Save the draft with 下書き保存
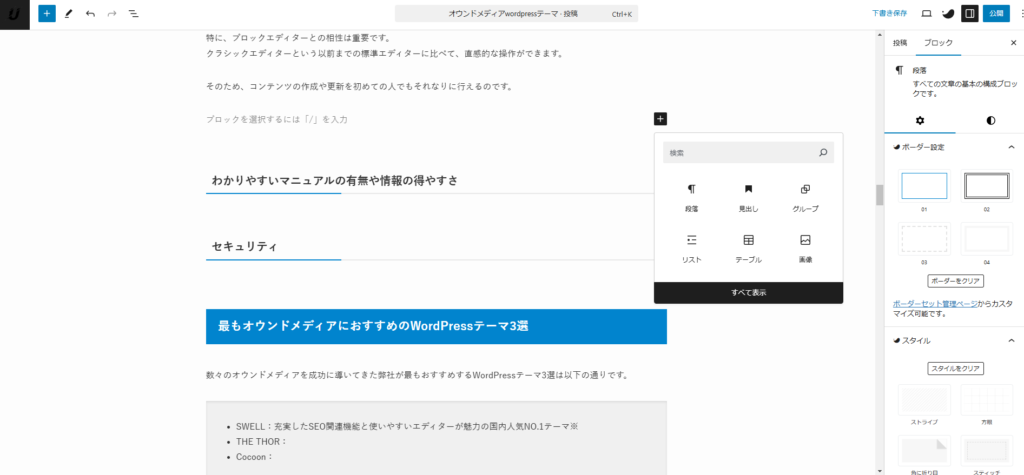 [x=889, y=13]
